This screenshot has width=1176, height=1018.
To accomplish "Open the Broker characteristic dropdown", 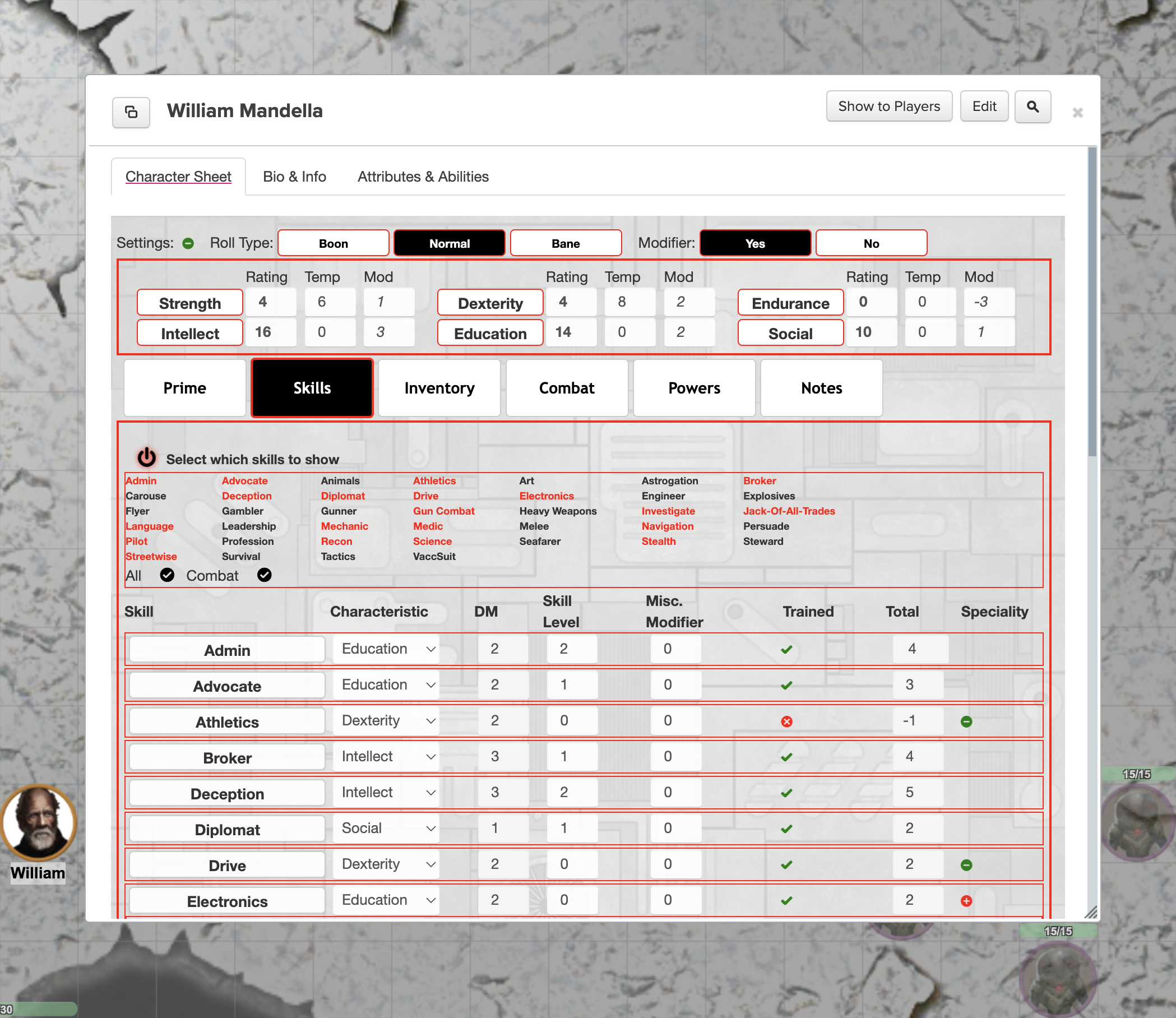I will pyautogui.click(x=386, y=756).
